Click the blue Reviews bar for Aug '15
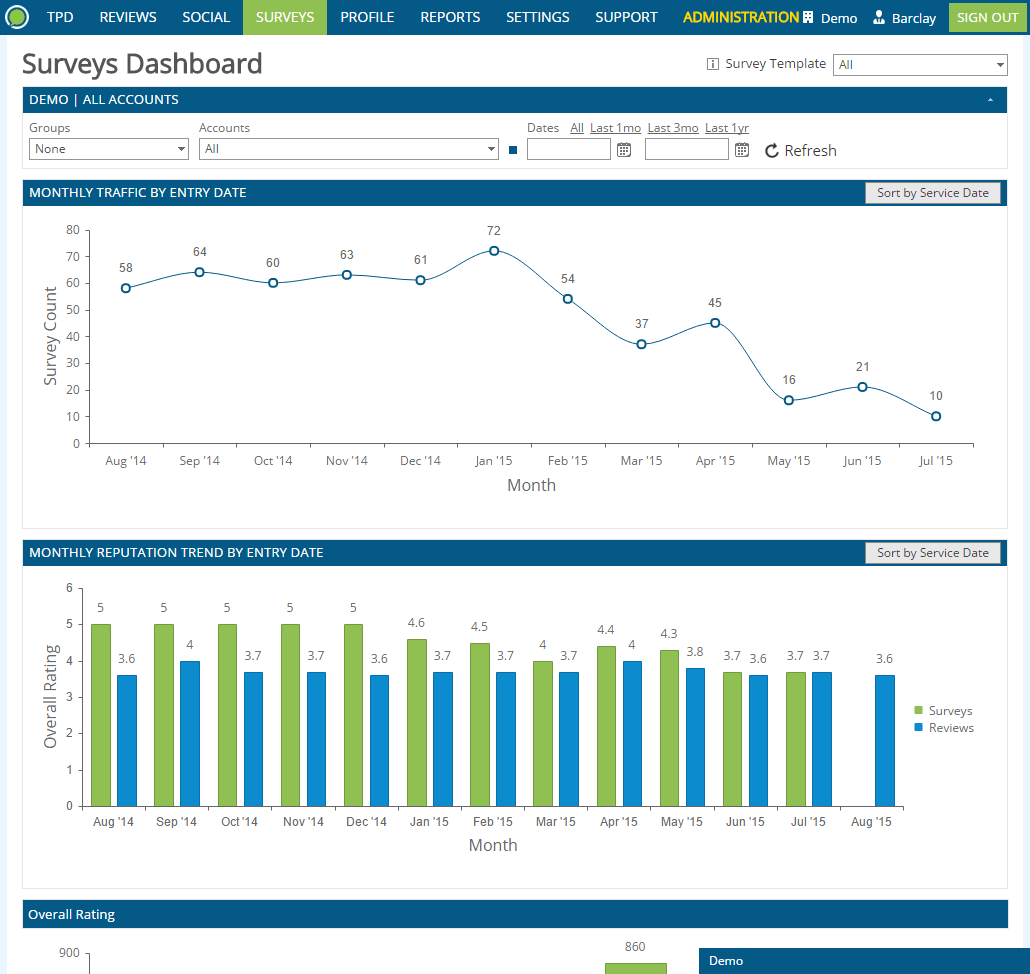This screenshot has width=1030, height=974. pyautogui.click(x=885, y=741)
